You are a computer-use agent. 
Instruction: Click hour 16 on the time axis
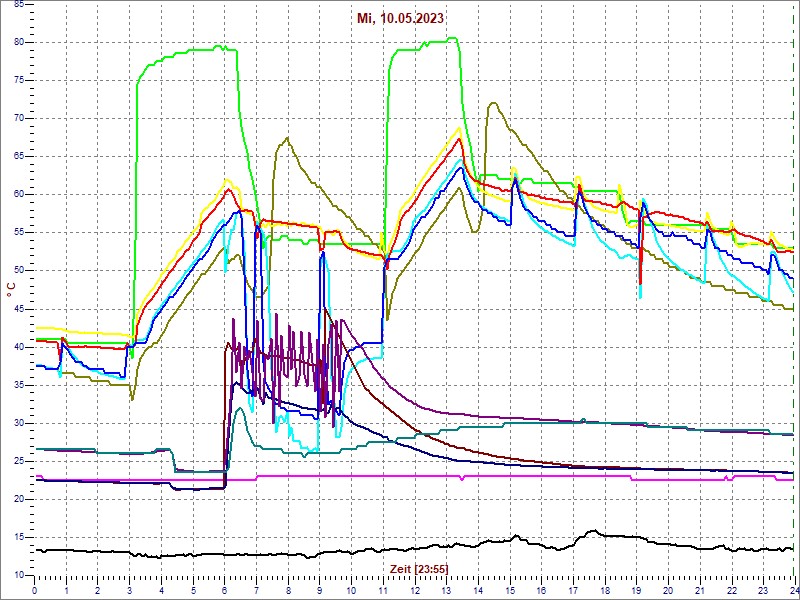point(541,590)
